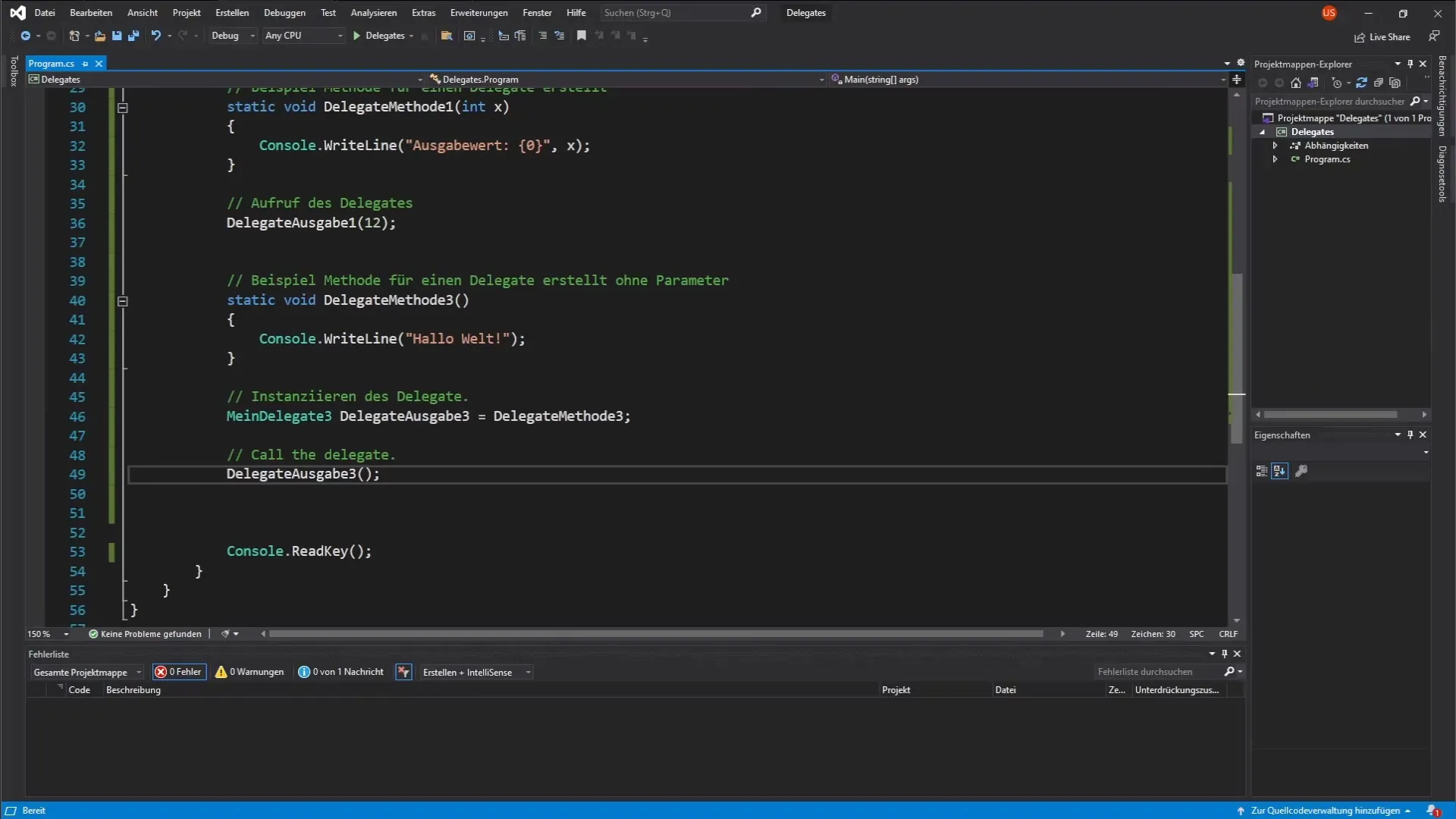
Task: Click Keine Probleme gefunden status
Action: [x=145, y=634]
